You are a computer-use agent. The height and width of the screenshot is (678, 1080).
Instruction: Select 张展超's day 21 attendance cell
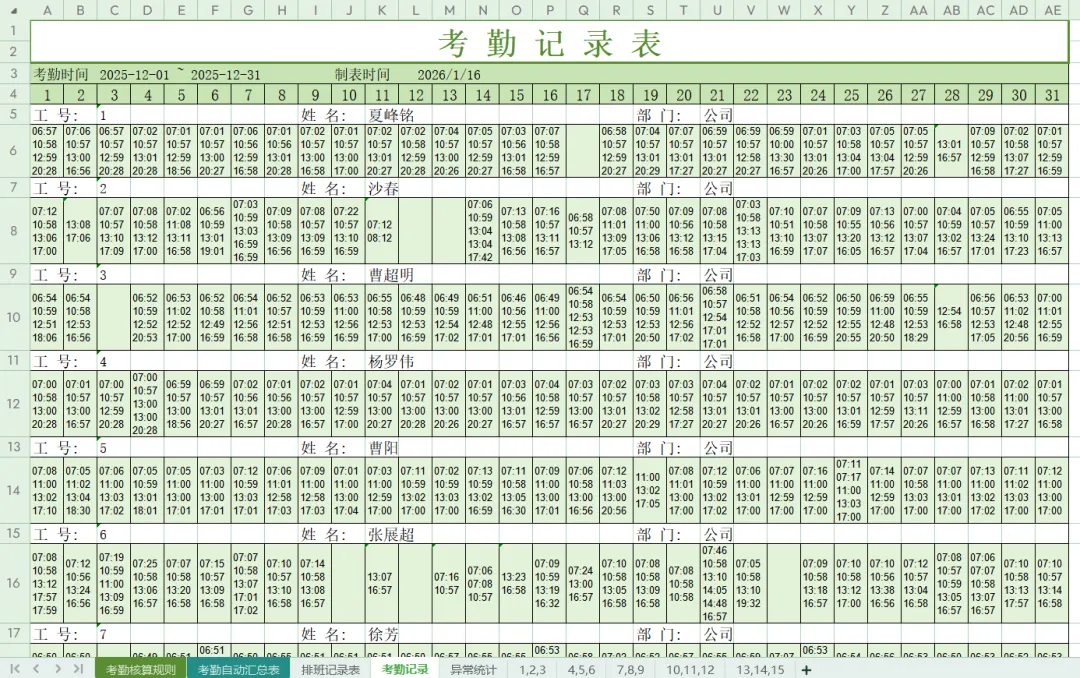(x=717, y=584)
